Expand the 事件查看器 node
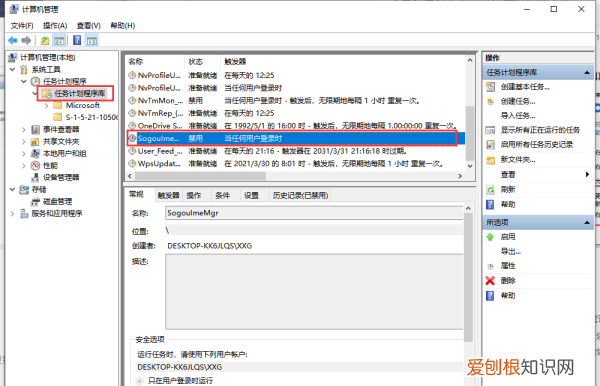Image resolution: width=600 pixels, height=386 pixels. [x=24, y=129]
